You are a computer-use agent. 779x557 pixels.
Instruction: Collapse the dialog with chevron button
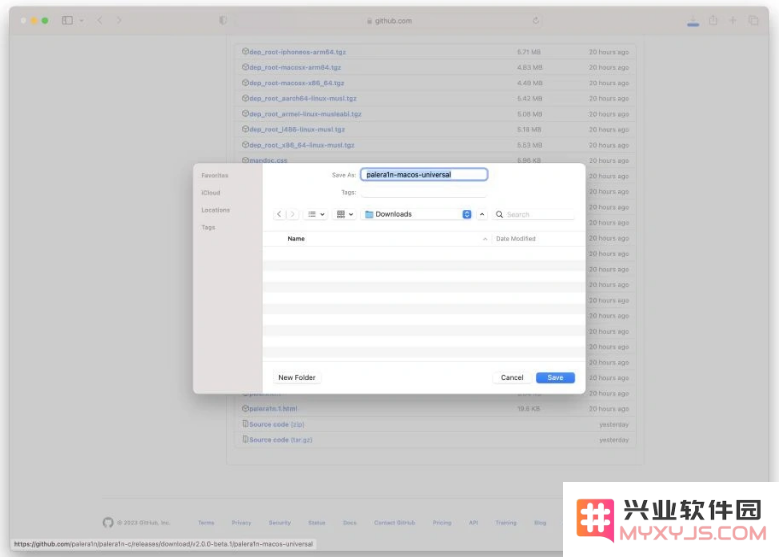482,214
